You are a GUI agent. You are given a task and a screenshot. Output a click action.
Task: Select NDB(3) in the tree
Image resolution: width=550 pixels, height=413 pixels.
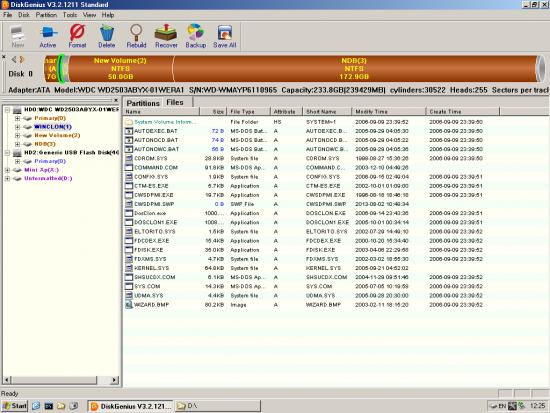point(45,144)
